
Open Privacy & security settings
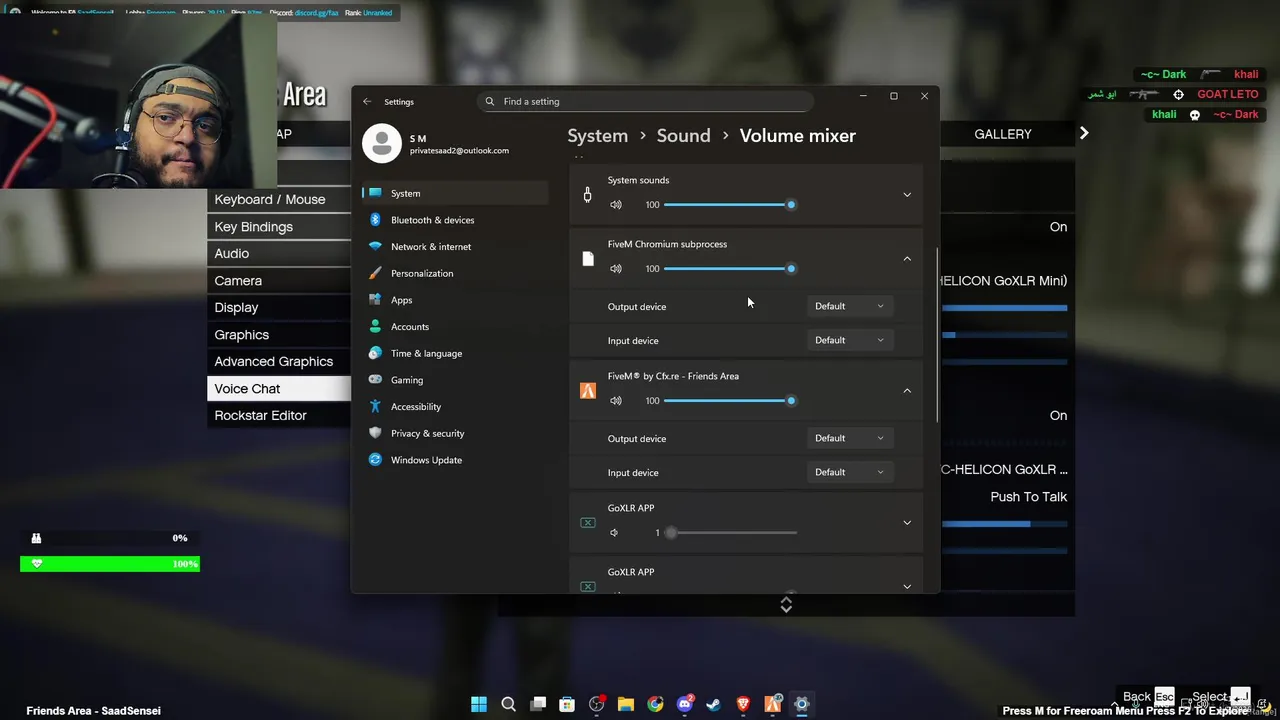(x=455, y=433)
